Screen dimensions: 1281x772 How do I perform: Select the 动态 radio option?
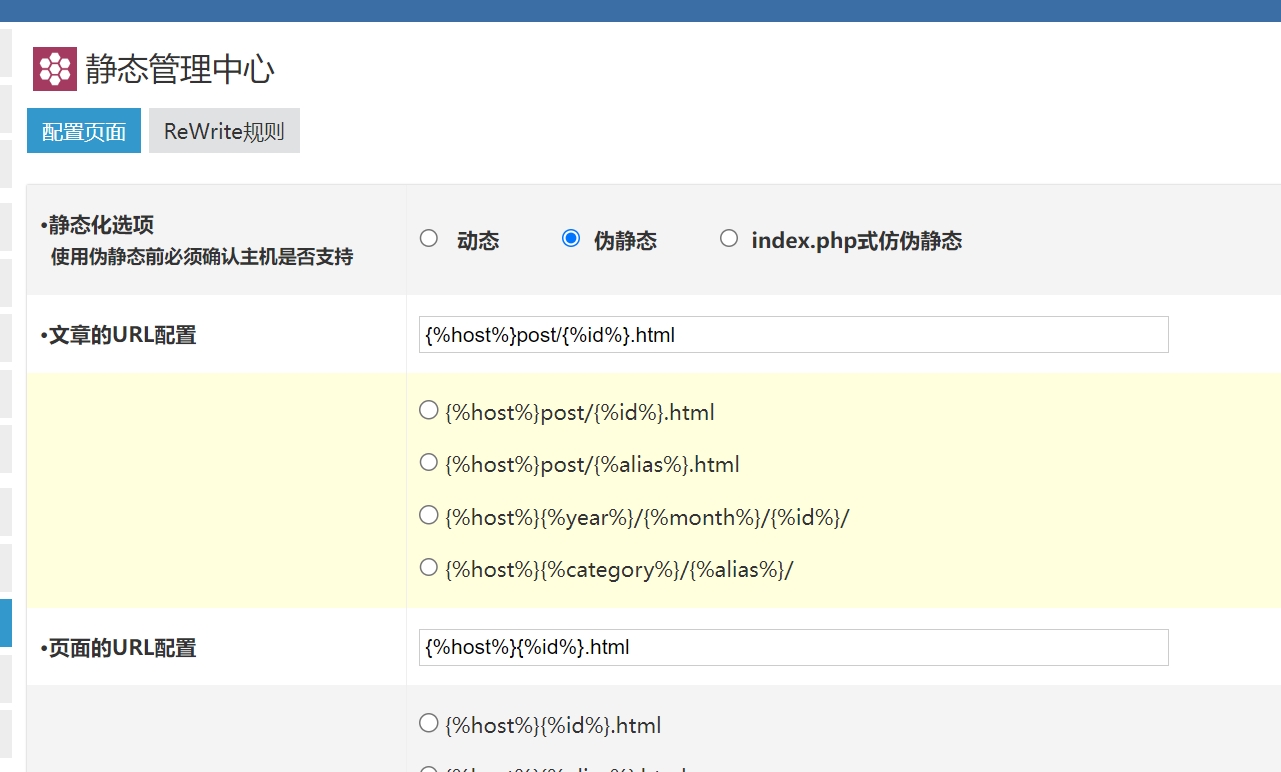click(429, 238)
